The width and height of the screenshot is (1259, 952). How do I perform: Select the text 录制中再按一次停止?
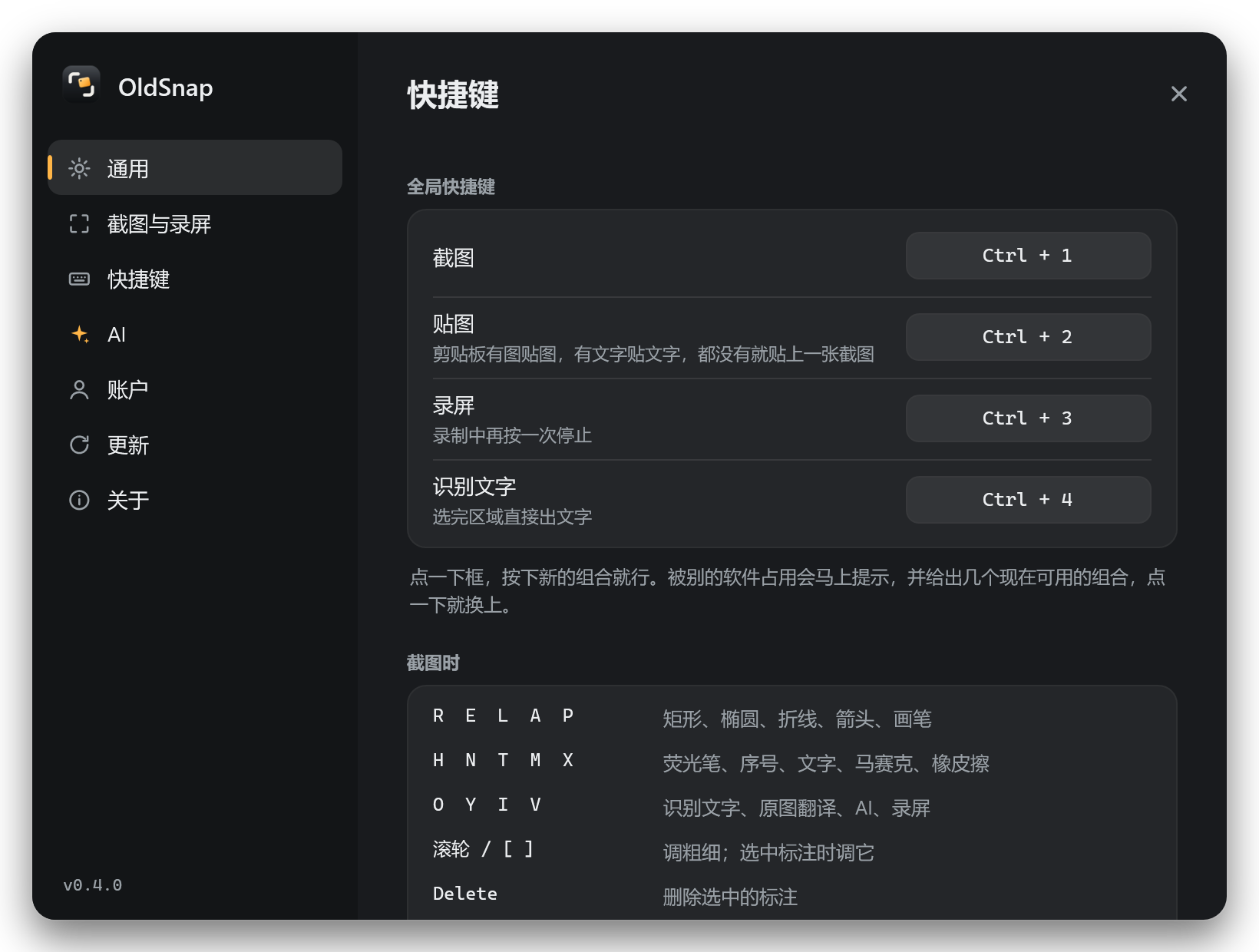512,435
